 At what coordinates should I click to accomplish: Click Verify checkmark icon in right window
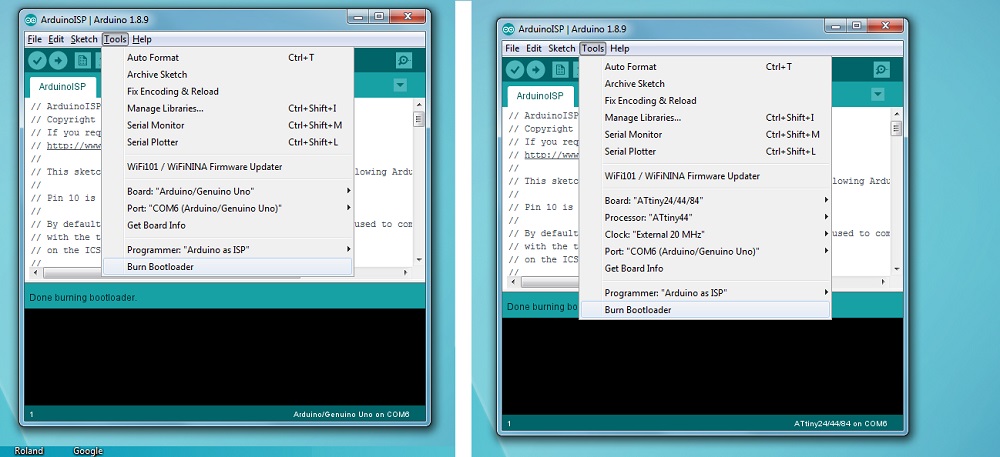pos(515,69)
